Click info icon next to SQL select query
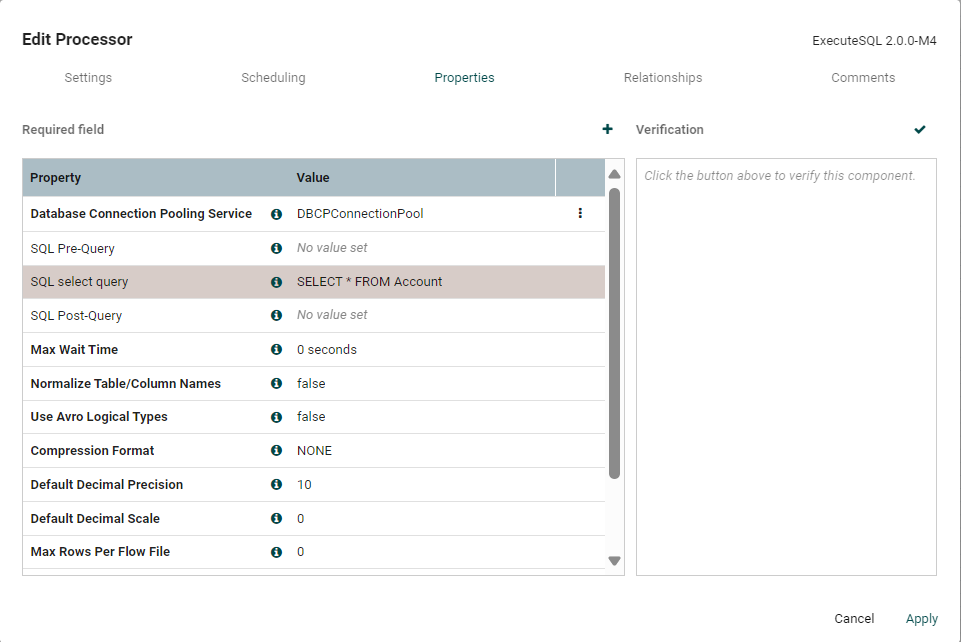Screen dimensions: 961x642 (277, 282)
